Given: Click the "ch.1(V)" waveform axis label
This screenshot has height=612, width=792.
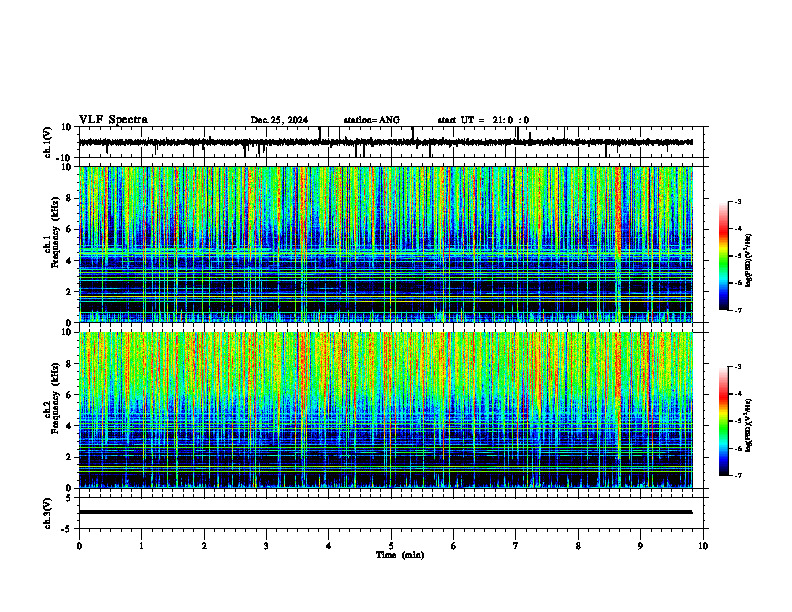Looking at the screenshot, I should (x=48, y=142).
